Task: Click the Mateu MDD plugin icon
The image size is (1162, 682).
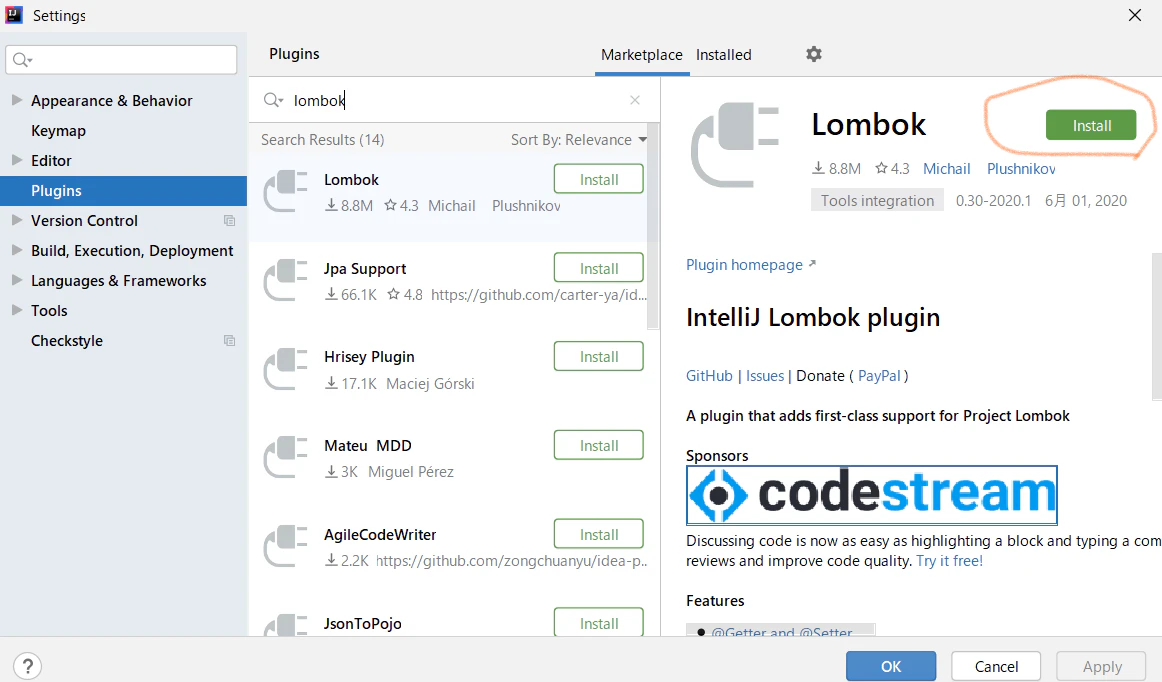Action: click(x=285, y=457)
